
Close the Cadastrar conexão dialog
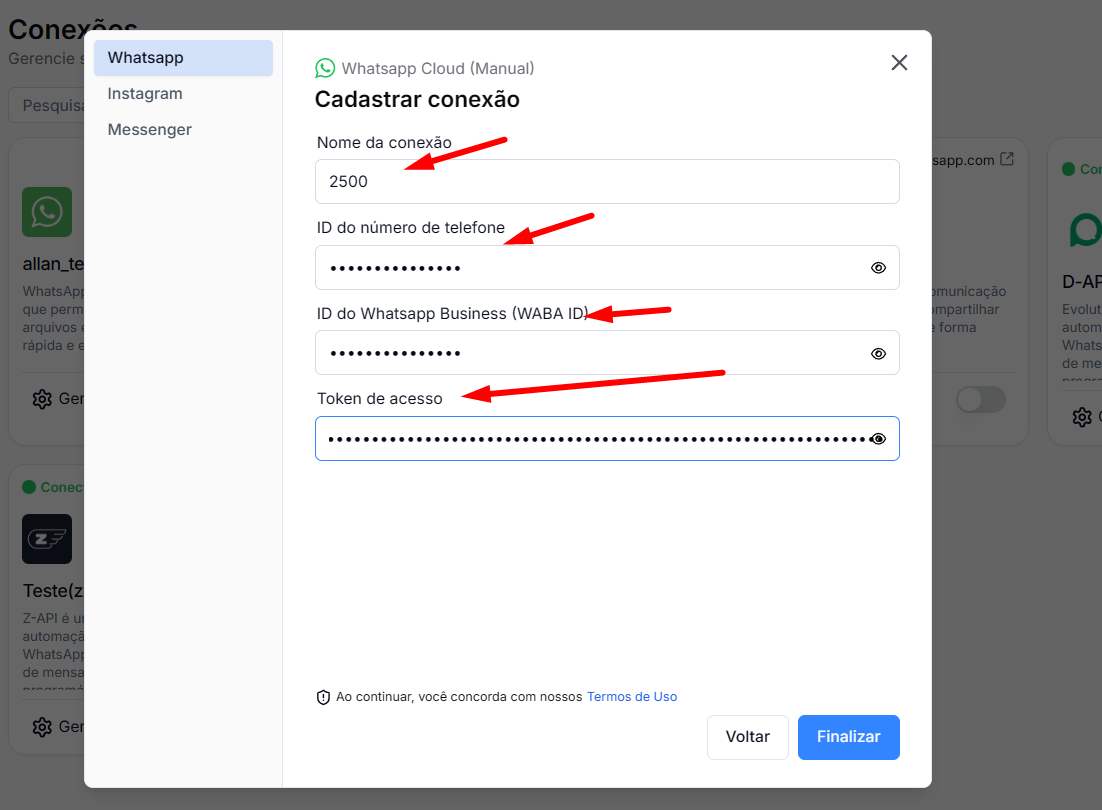(899, 63)
